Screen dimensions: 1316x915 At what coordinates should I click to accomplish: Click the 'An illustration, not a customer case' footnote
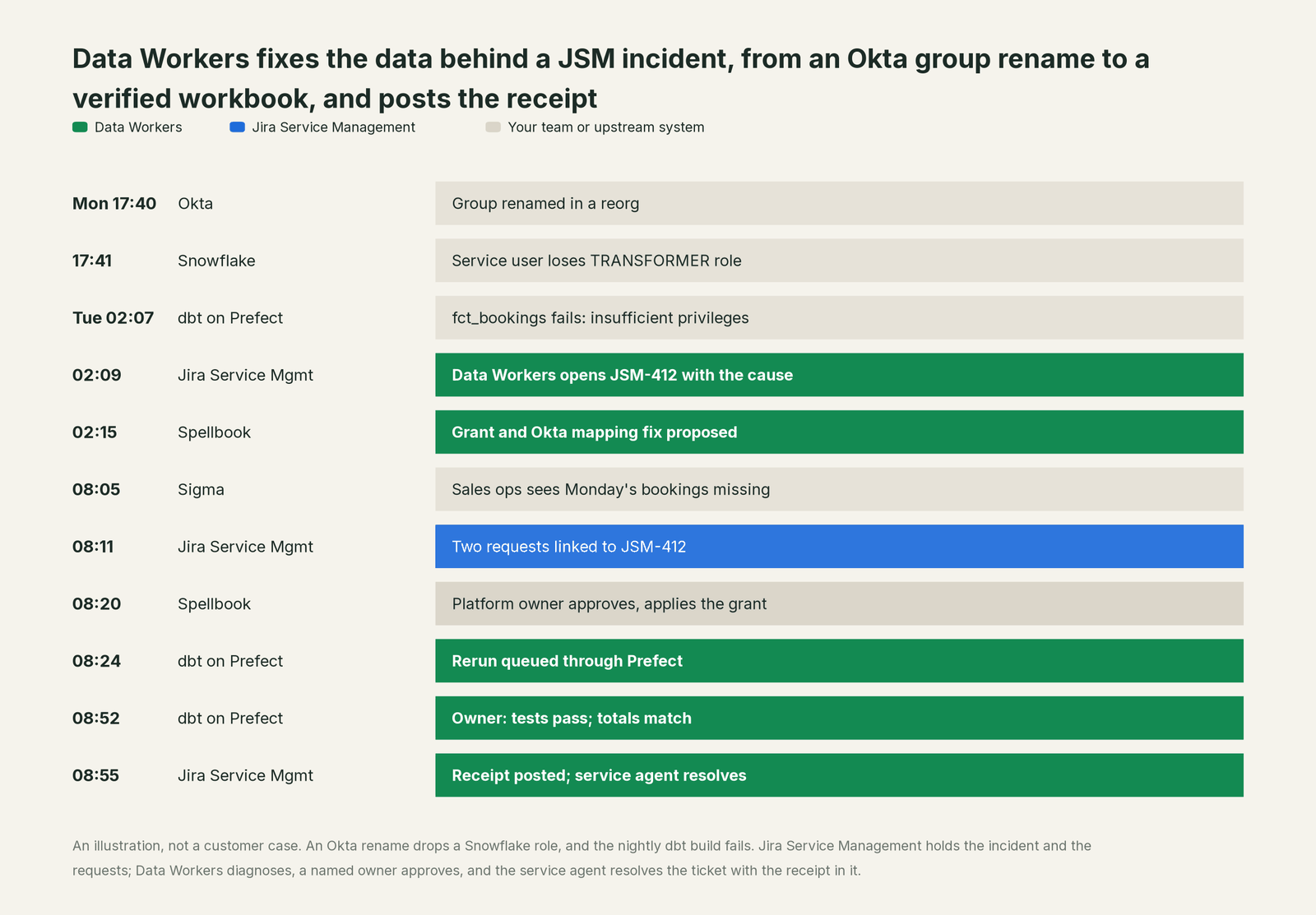pos(582,857)
